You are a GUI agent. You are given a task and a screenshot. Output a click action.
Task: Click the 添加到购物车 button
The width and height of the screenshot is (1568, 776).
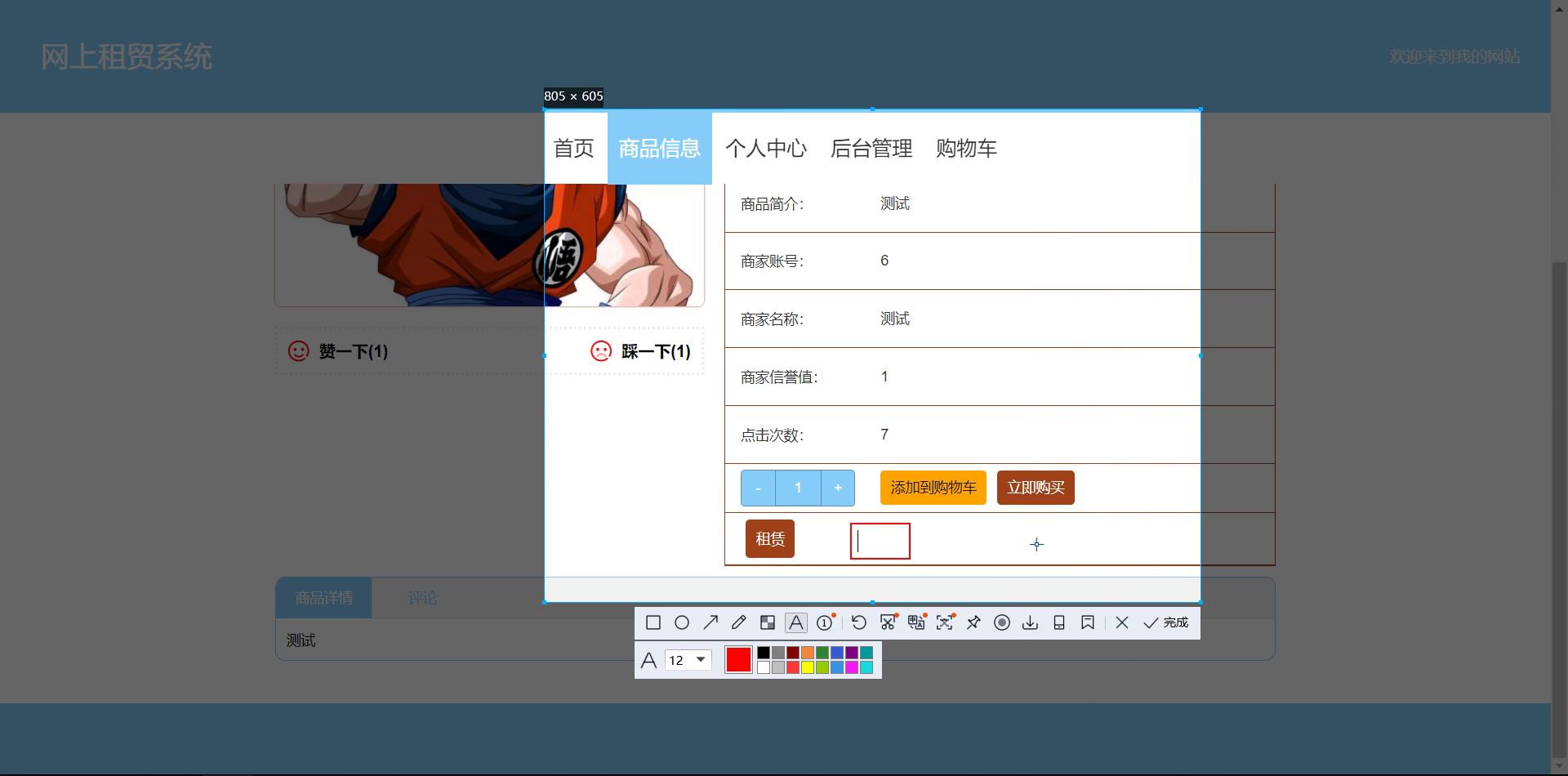(x=933, y=488)
